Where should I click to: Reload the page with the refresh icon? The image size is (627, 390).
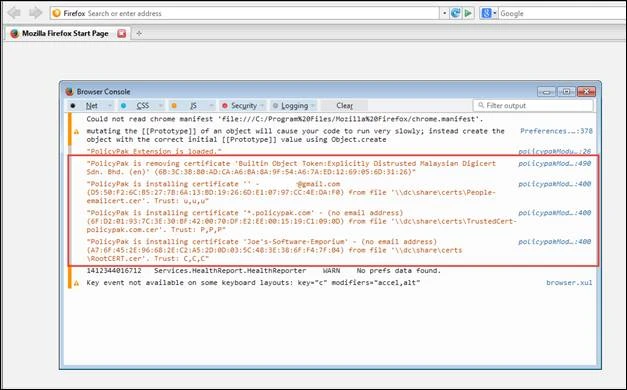(455, 13)
